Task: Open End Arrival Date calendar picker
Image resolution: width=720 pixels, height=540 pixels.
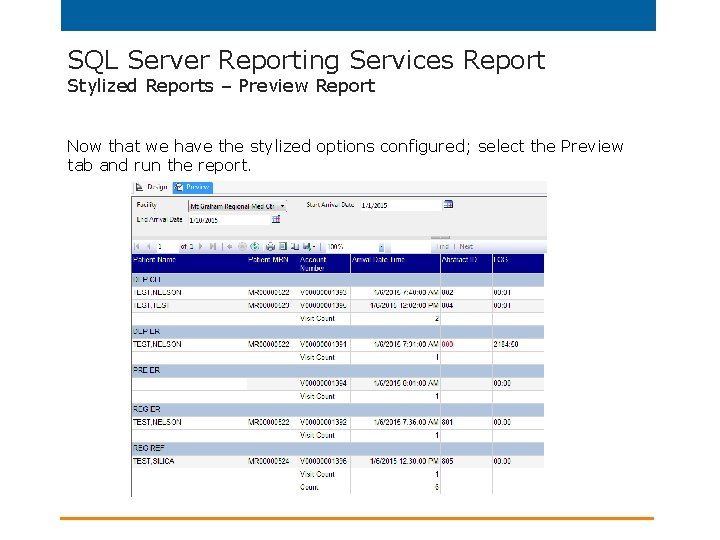Action: pyautogui.click(x=276, y=219)
